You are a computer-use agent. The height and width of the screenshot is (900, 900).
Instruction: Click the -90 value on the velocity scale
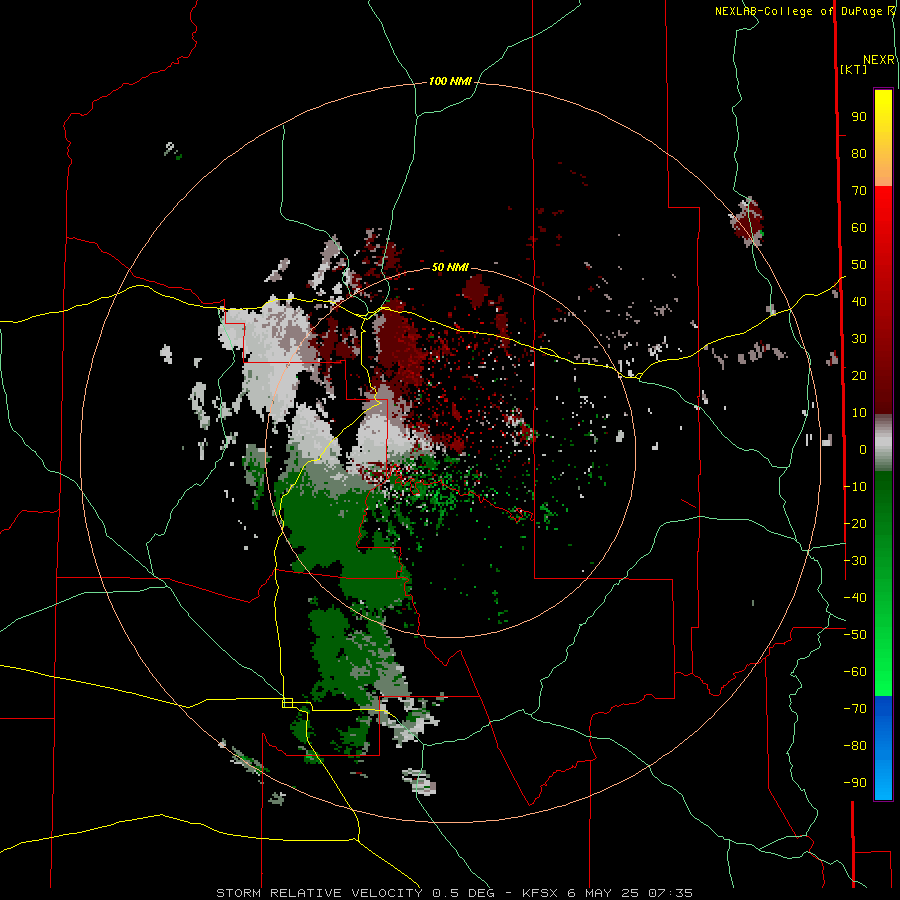(x=855, y=782)
